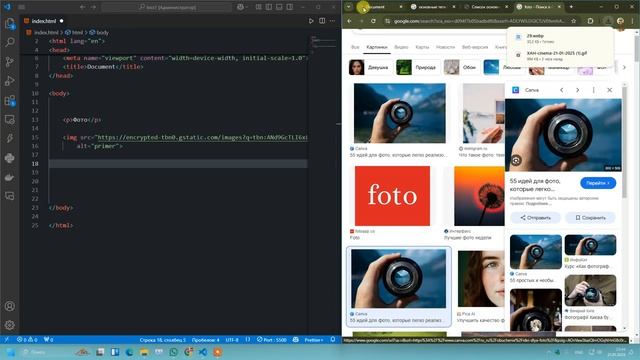Open the body breadcrumb dropdown
This screenshot has width=640, height=360.
click(x=99, y=32)
